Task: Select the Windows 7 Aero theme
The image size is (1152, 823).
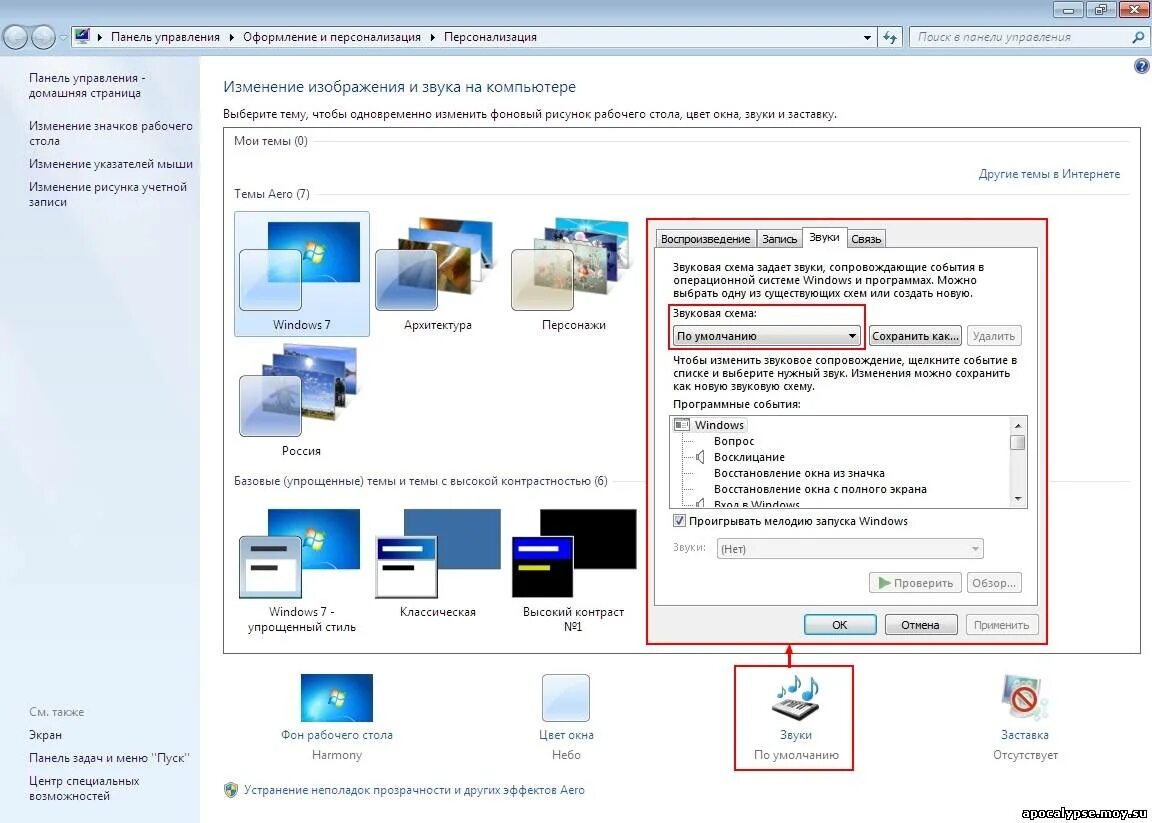Action: point(301,273)
